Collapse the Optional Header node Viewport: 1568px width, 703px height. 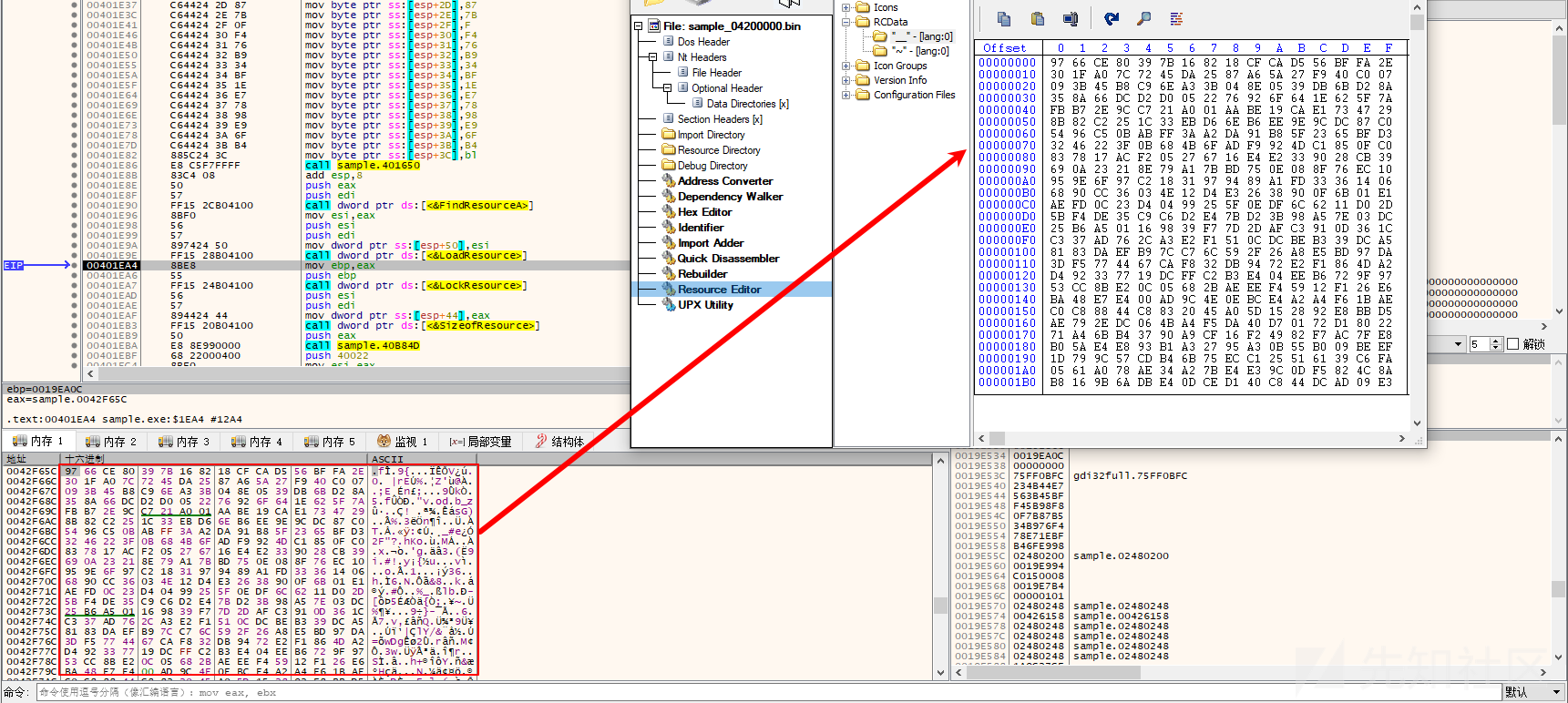click(667, 88)
